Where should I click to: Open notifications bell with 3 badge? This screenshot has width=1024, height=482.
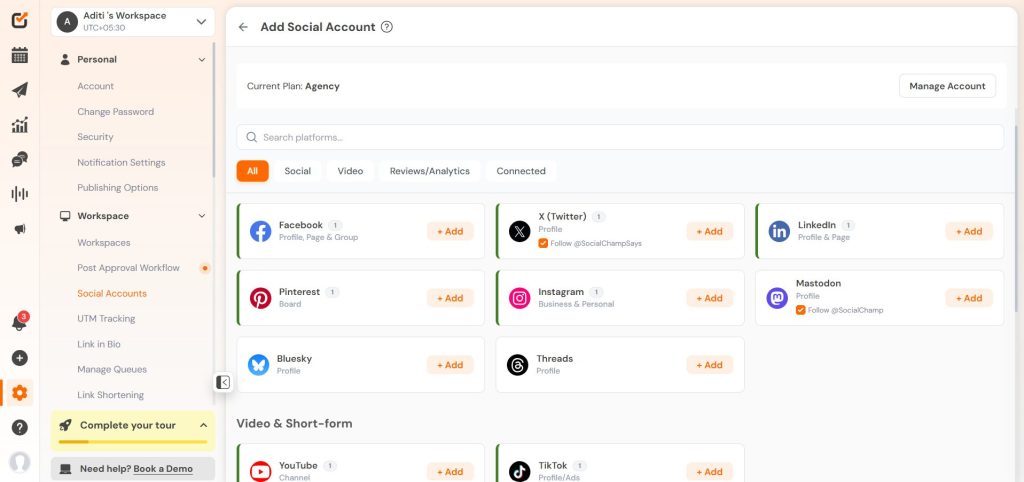tap(20, 322)
